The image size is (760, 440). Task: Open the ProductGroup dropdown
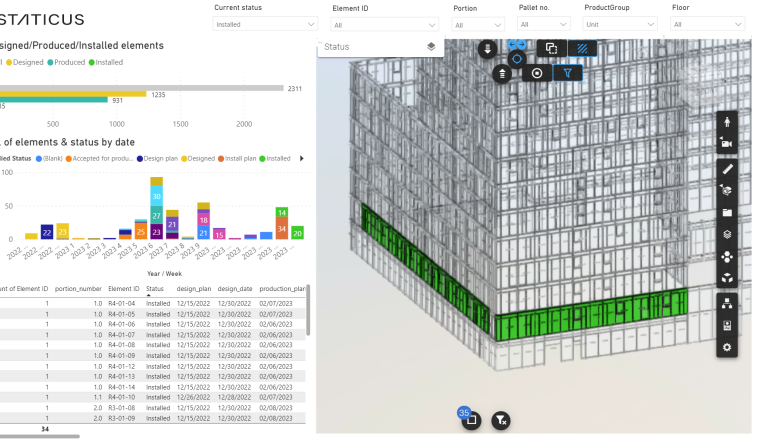(622, 24)
